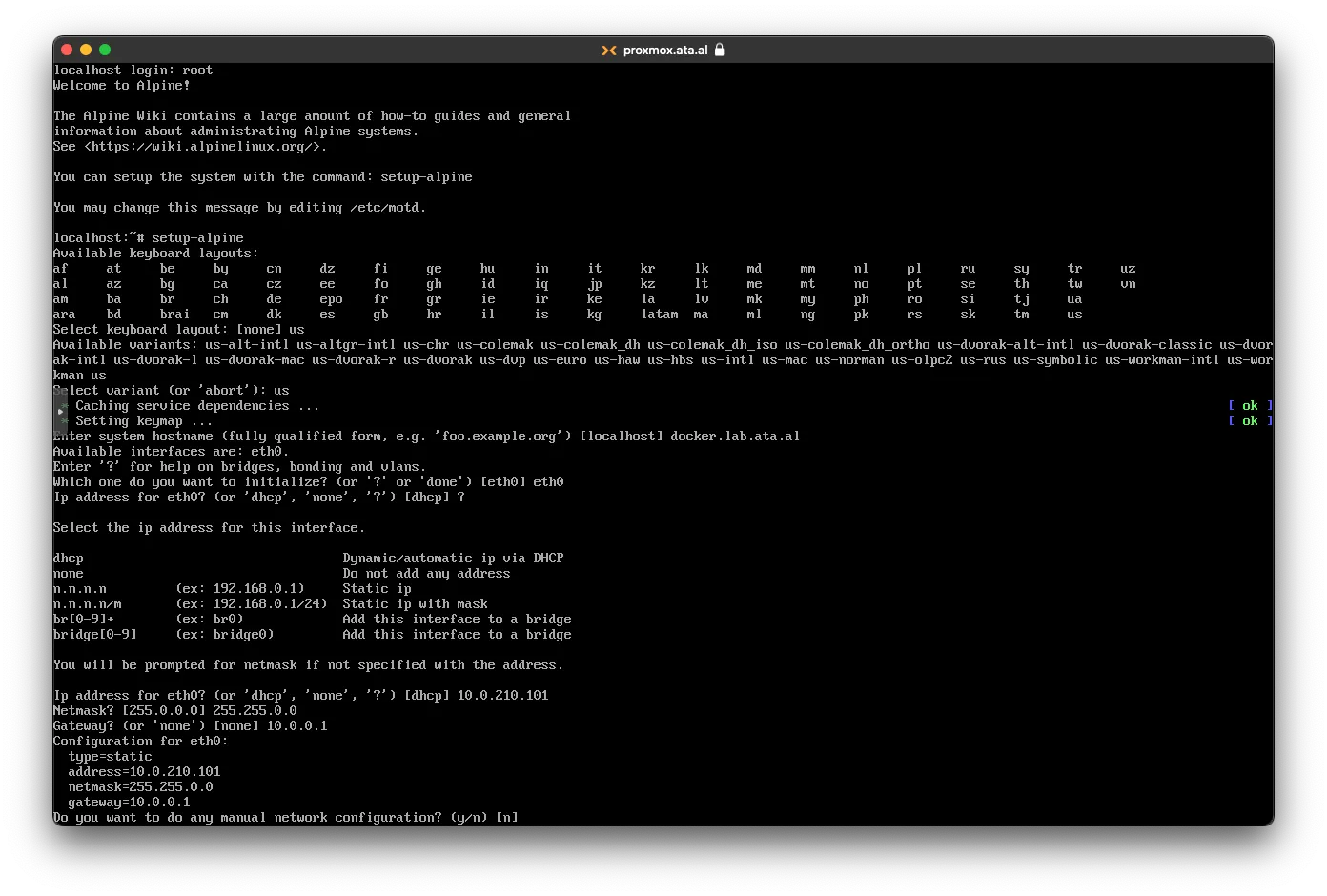
Task: Click the 'uz' keyboard layout code
Action: click(x=1129, y=269)
